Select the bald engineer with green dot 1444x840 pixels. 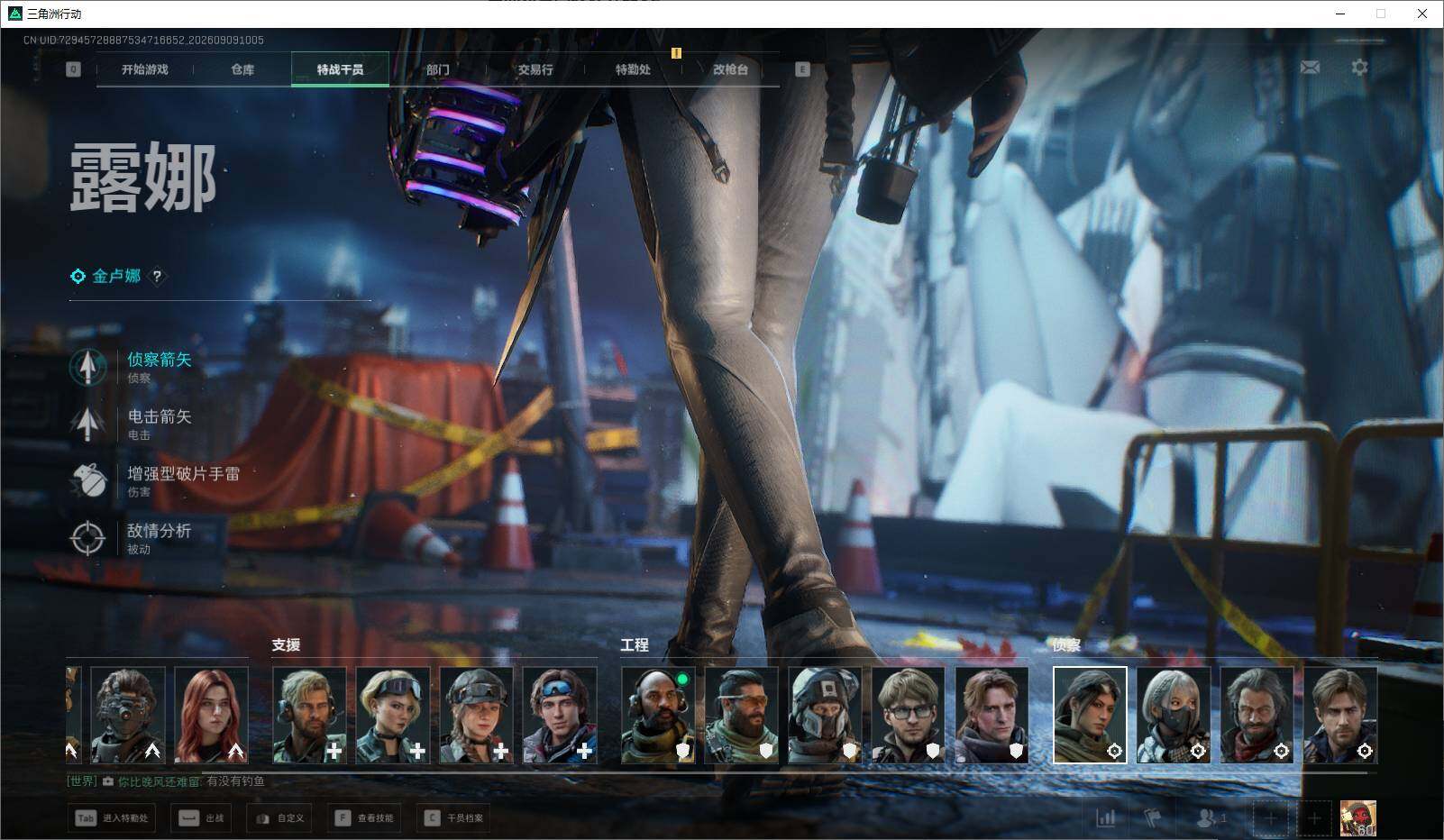point(658,715)
